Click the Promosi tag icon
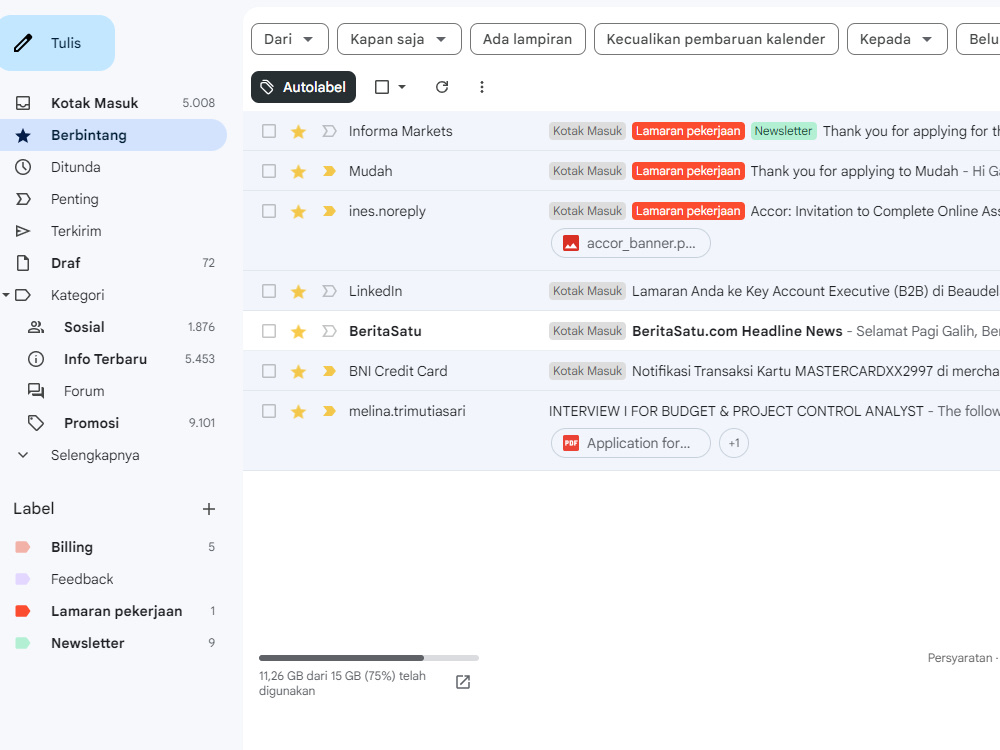Image resolution: width=1000 pixels, height=750 pixels. 36,423
